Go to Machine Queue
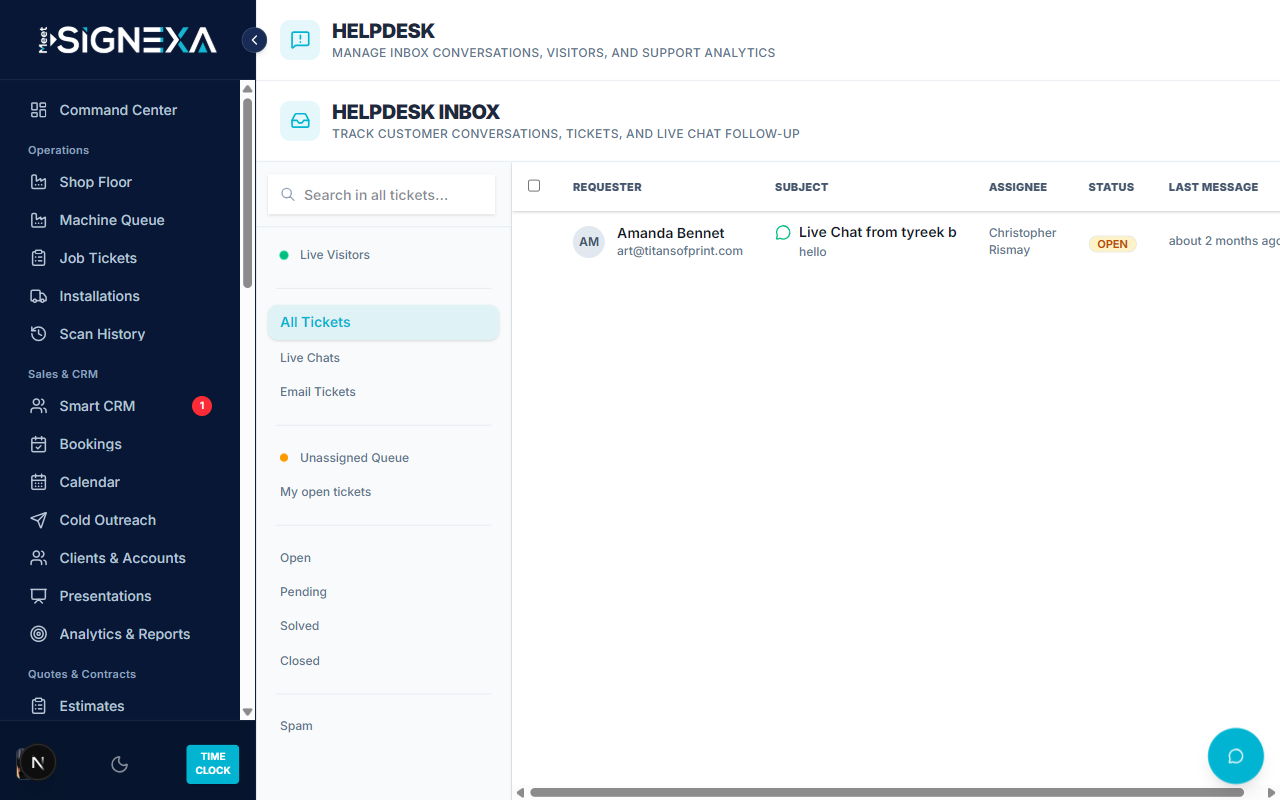The width and height of the screenshot is (1280, 800). pos(120,220)
